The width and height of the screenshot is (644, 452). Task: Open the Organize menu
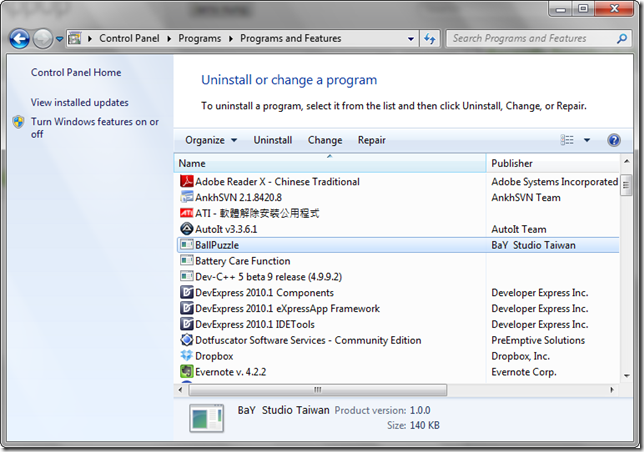pos(211,140)
